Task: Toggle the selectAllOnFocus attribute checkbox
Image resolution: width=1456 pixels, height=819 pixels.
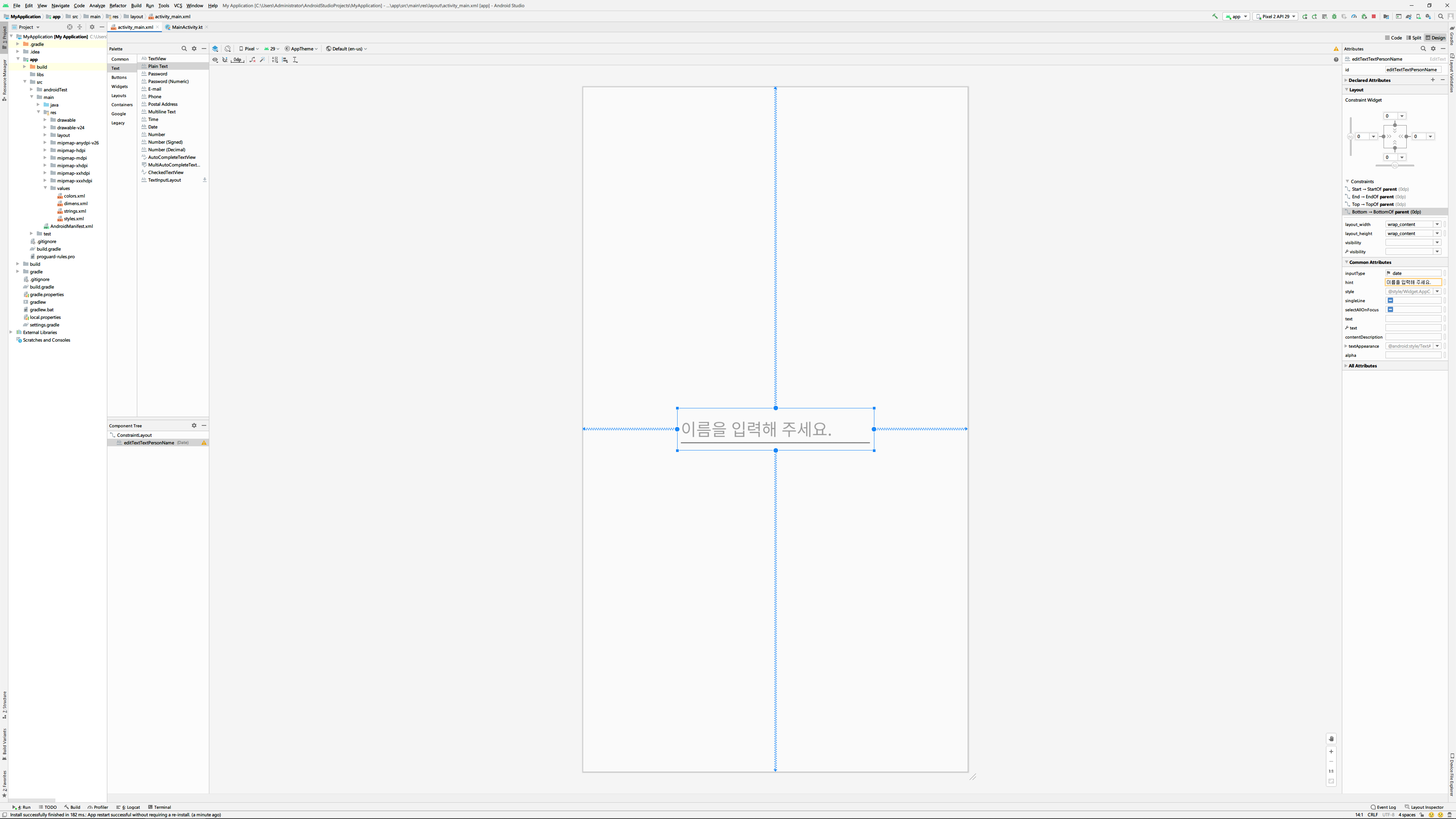Action: pyautogui.click(x=1390, y=310)
